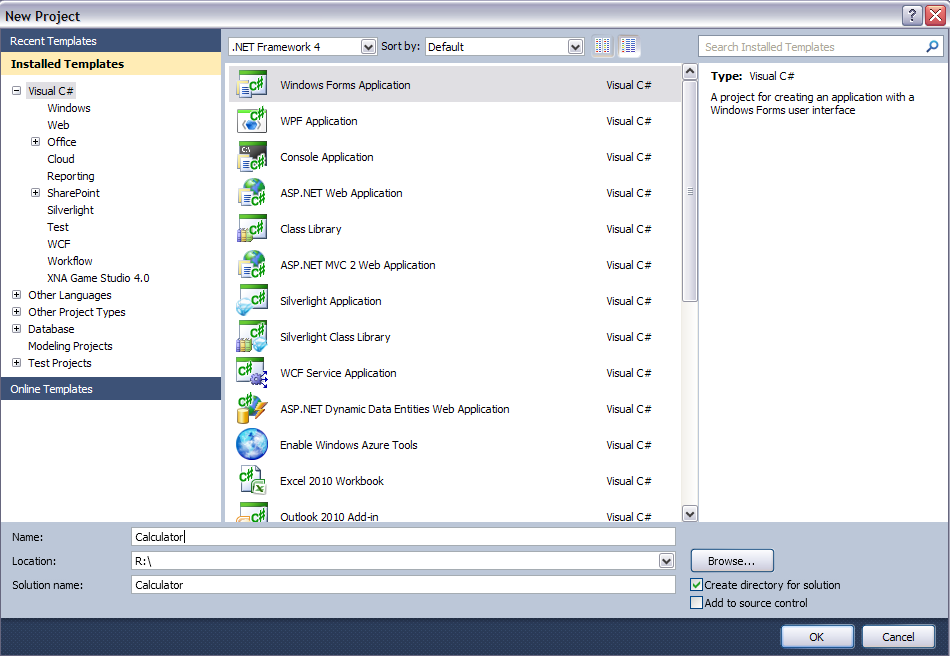Select the Reporting category in tree

tap(70, 176)
